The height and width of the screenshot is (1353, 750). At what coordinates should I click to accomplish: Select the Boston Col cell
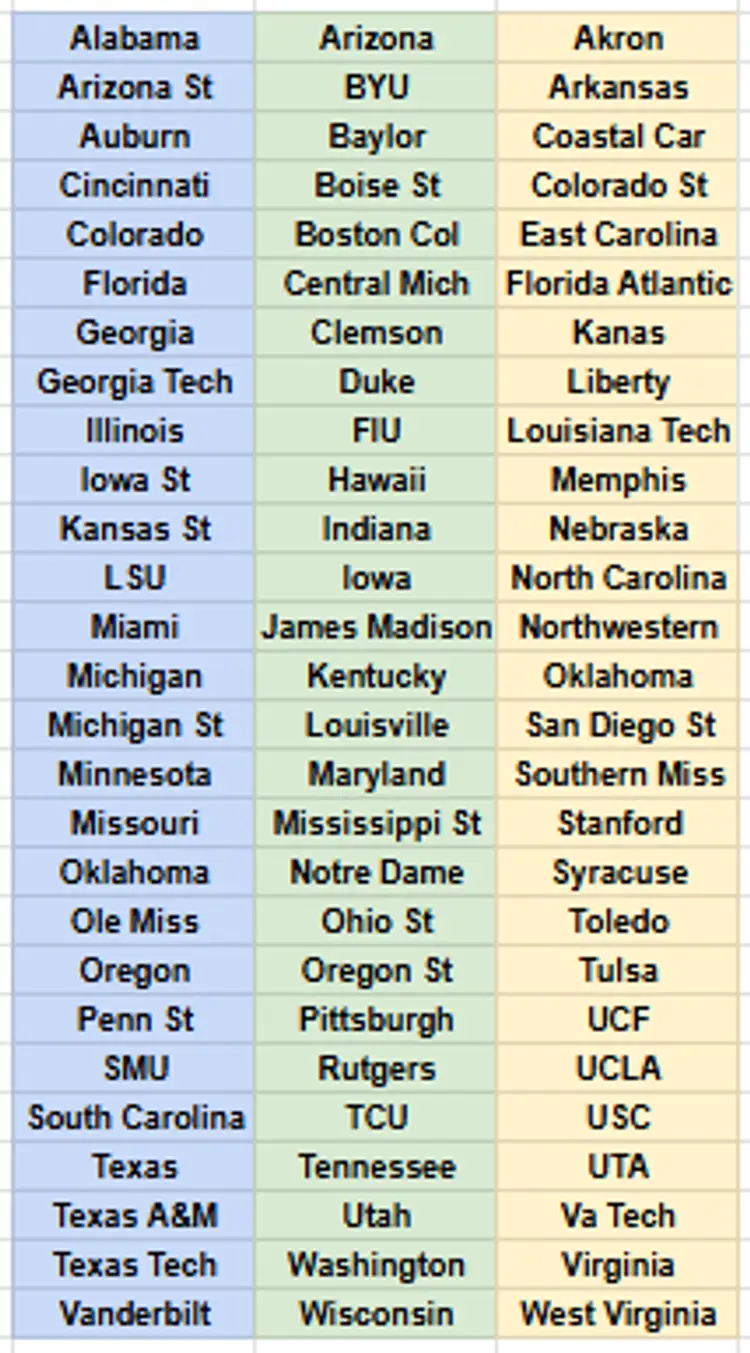tap(376, 234)
